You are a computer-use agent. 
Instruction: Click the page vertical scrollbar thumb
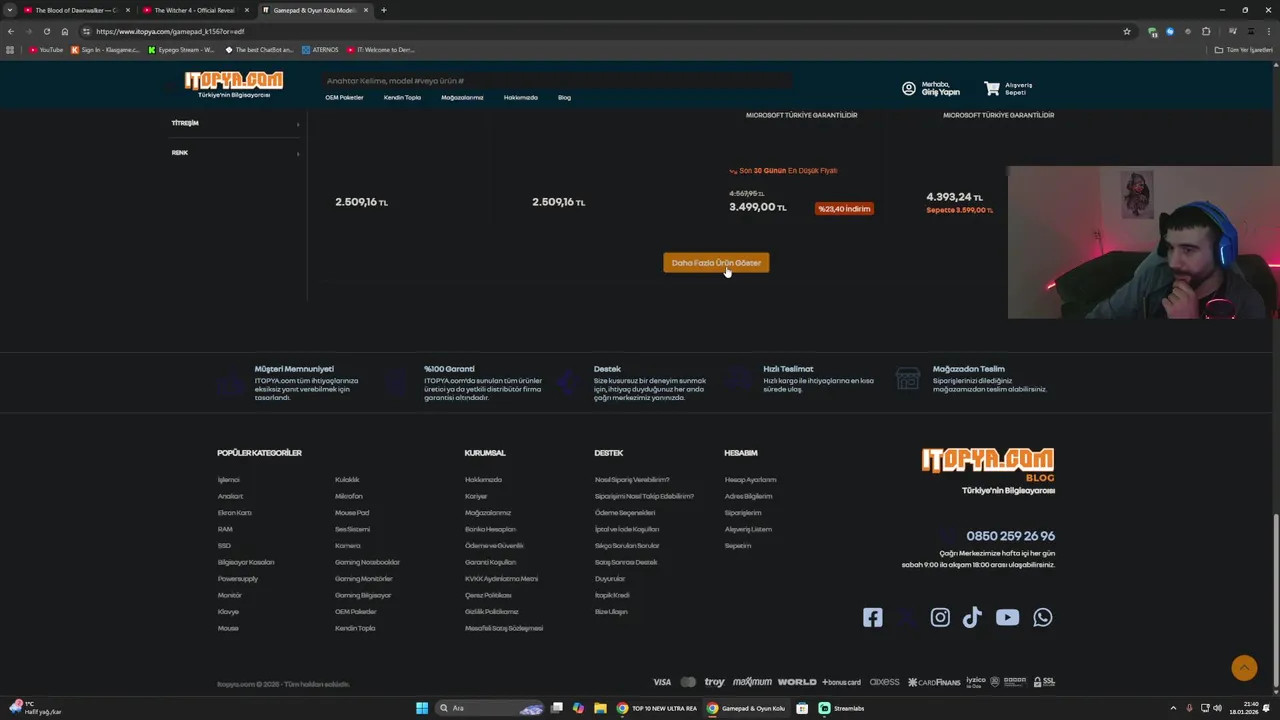pos(1276,602)
